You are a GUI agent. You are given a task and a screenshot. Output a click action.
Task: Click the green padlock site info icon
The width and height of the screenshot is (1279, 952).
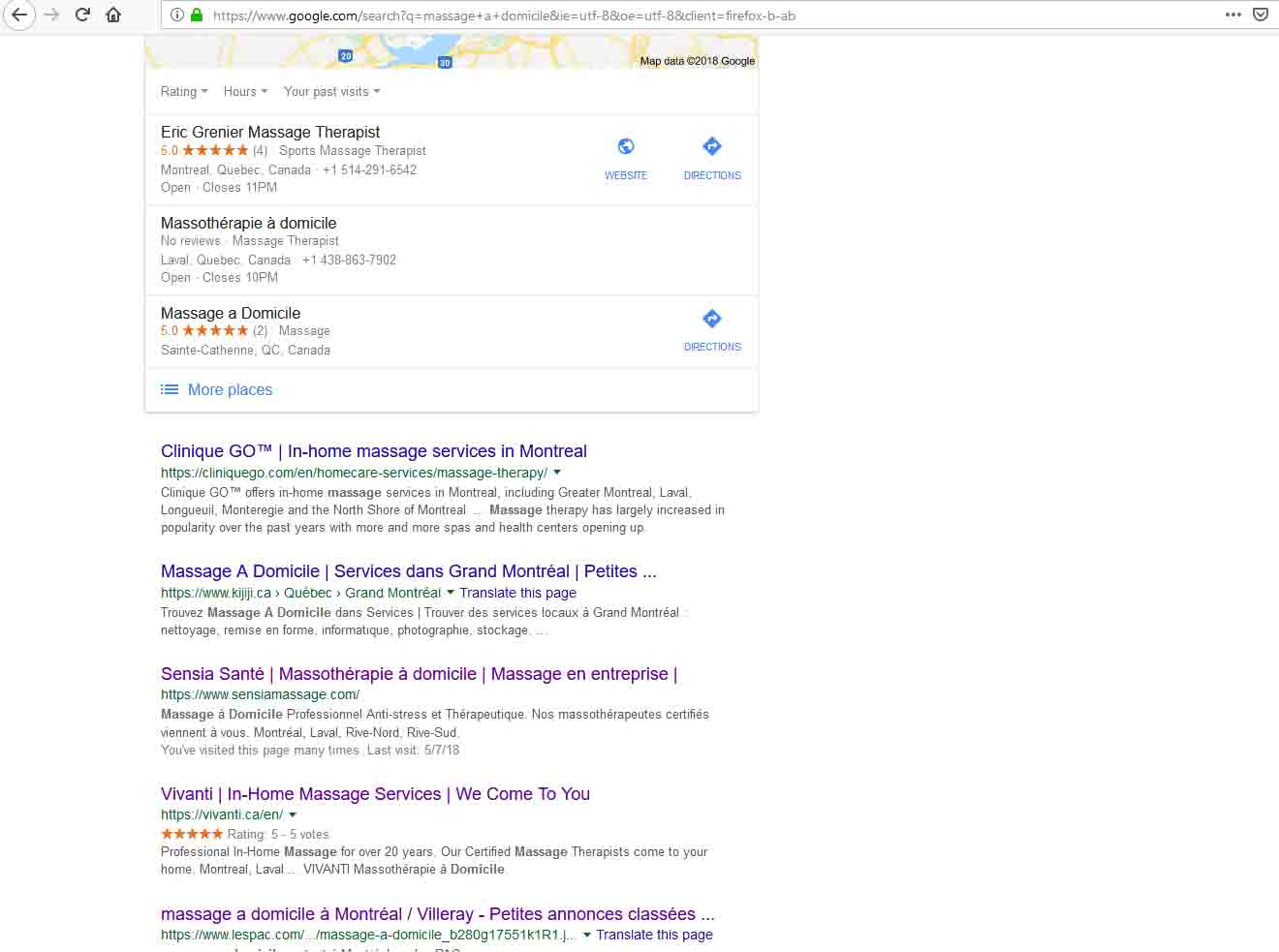click(x=197, y=15)
